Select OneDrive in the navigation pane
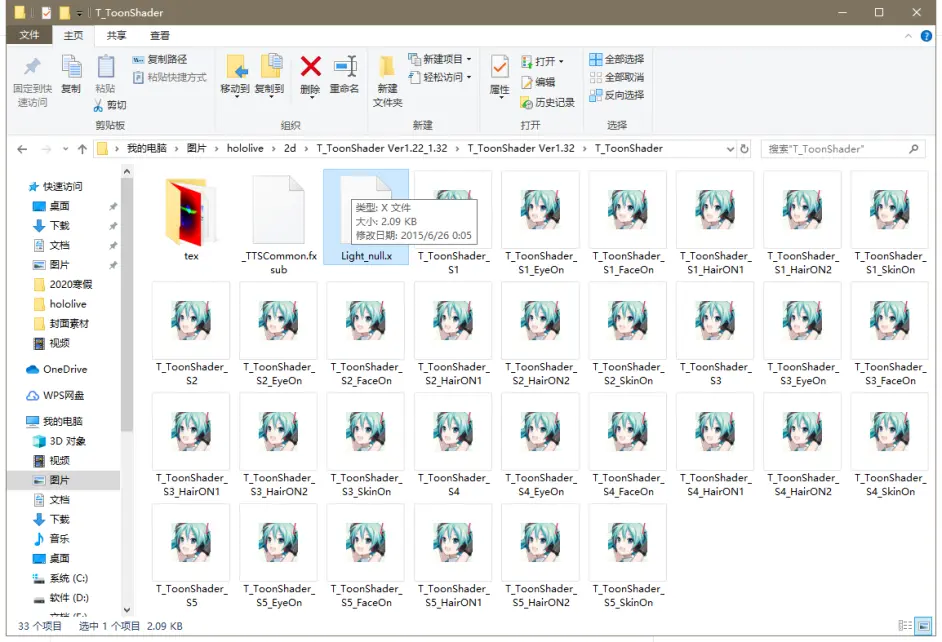942x642 pixels. (56, 369)
